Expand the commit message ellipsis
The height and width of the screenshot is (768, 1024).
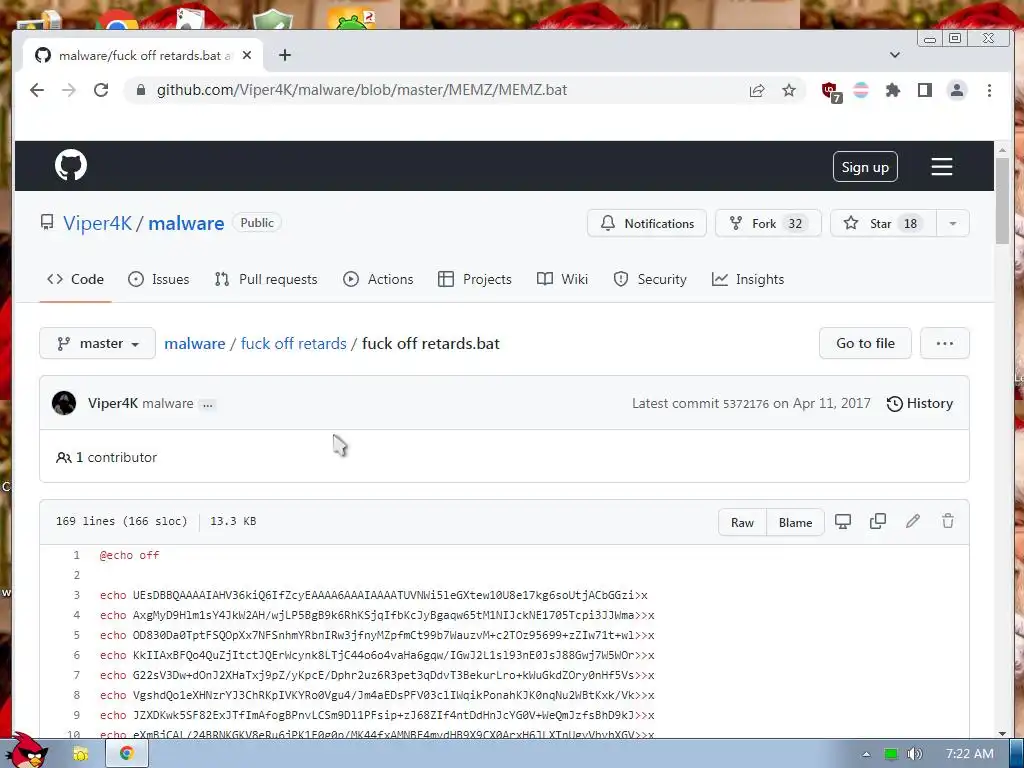(208, 405)
